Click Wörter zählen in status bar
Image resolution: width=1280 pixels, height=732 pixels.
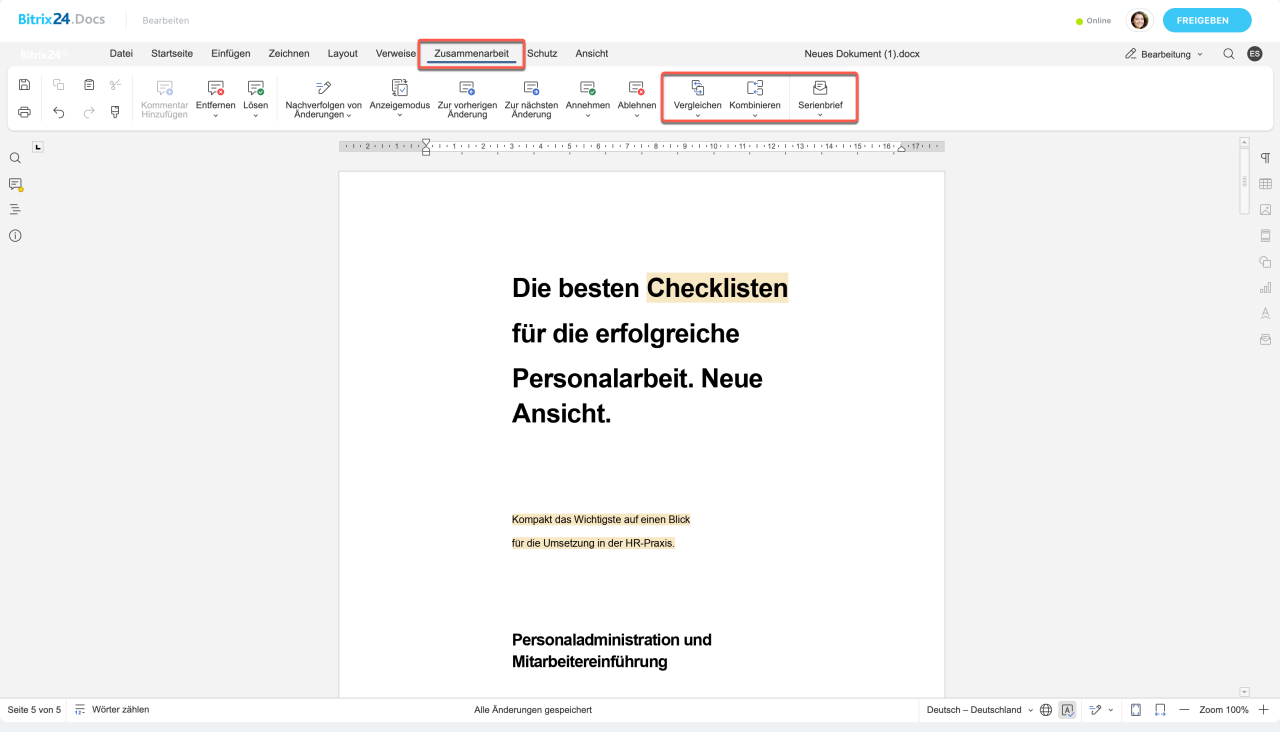112,710
